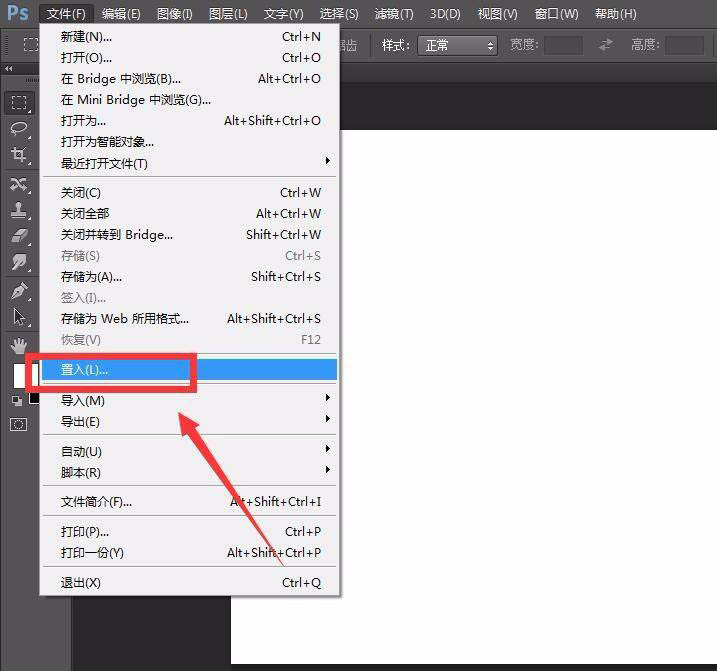The height and width of the screenshot is (671, 717).
Task: Choose 打开为... menu item
Action: [189, 121]
